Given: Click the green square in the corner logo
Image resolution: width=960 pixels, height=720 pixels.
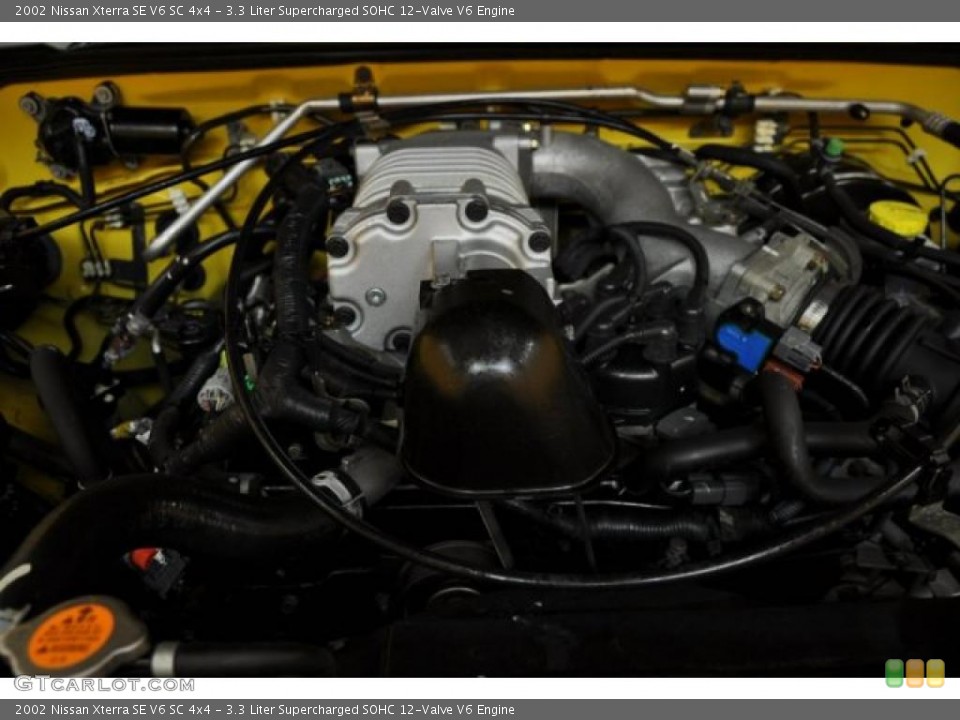Looking at the screenshot, I should (894, 673).
